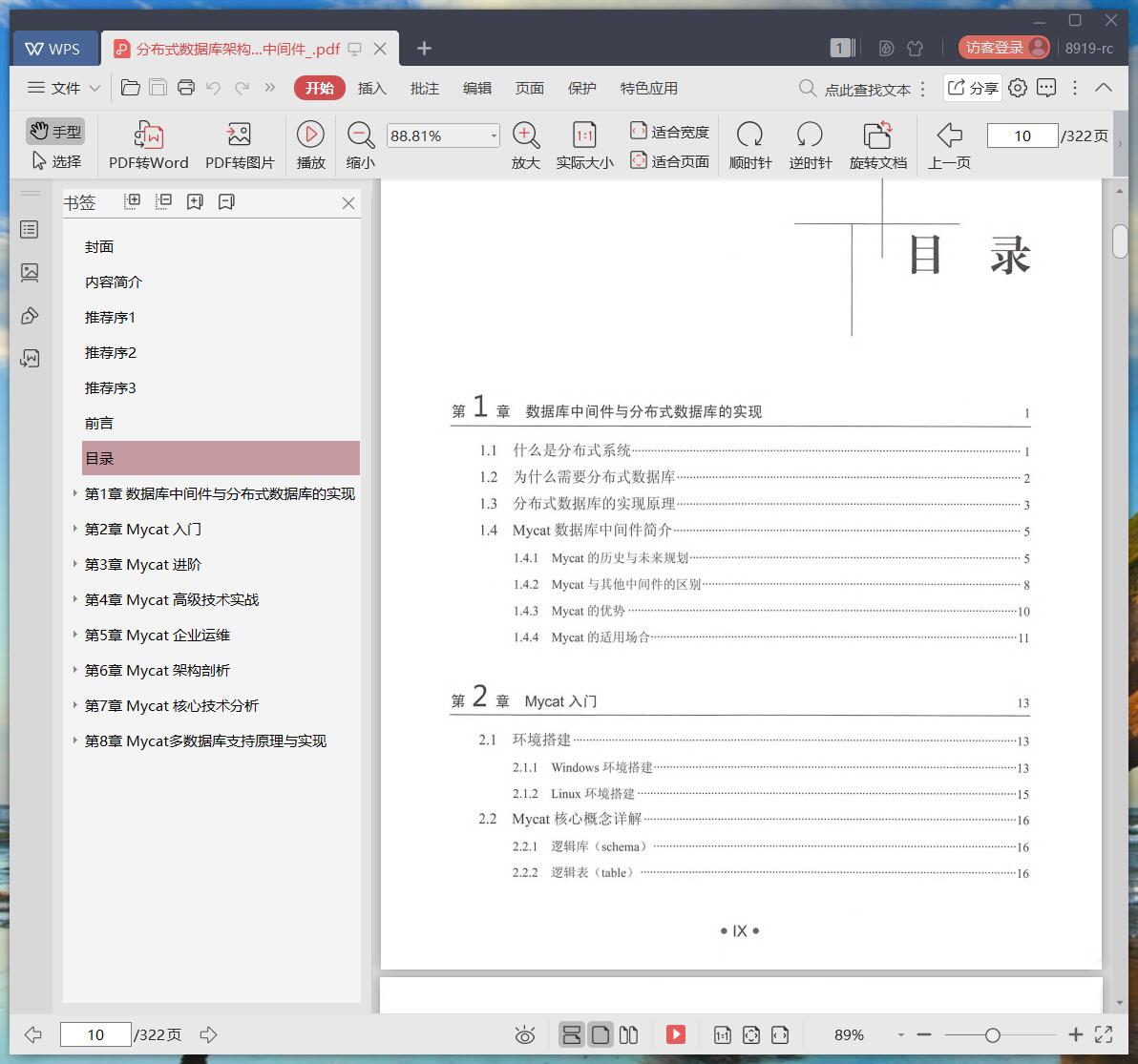Image resolution: width=1138 pixels, height=1064 pixels.
Task: Select the 封面 bookmark
Action: [98, 246]
